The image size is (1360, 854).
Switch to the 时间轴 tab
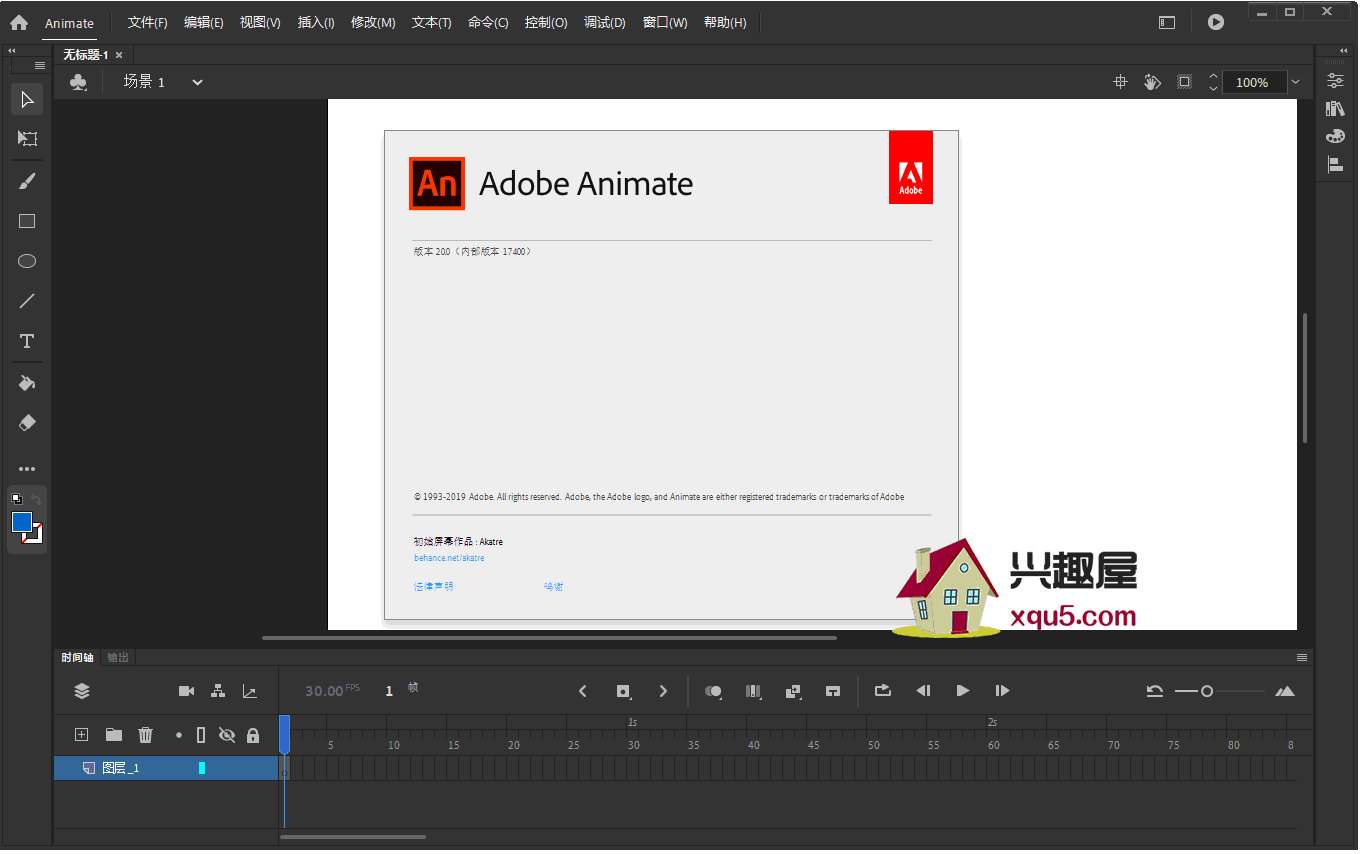[x=77, y=657]
